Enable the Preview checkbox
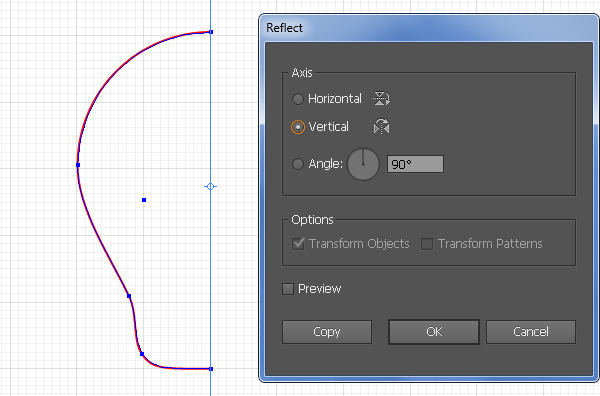Image resolution: width=600 pixels, height=396 pixels. tap(288, 289)
